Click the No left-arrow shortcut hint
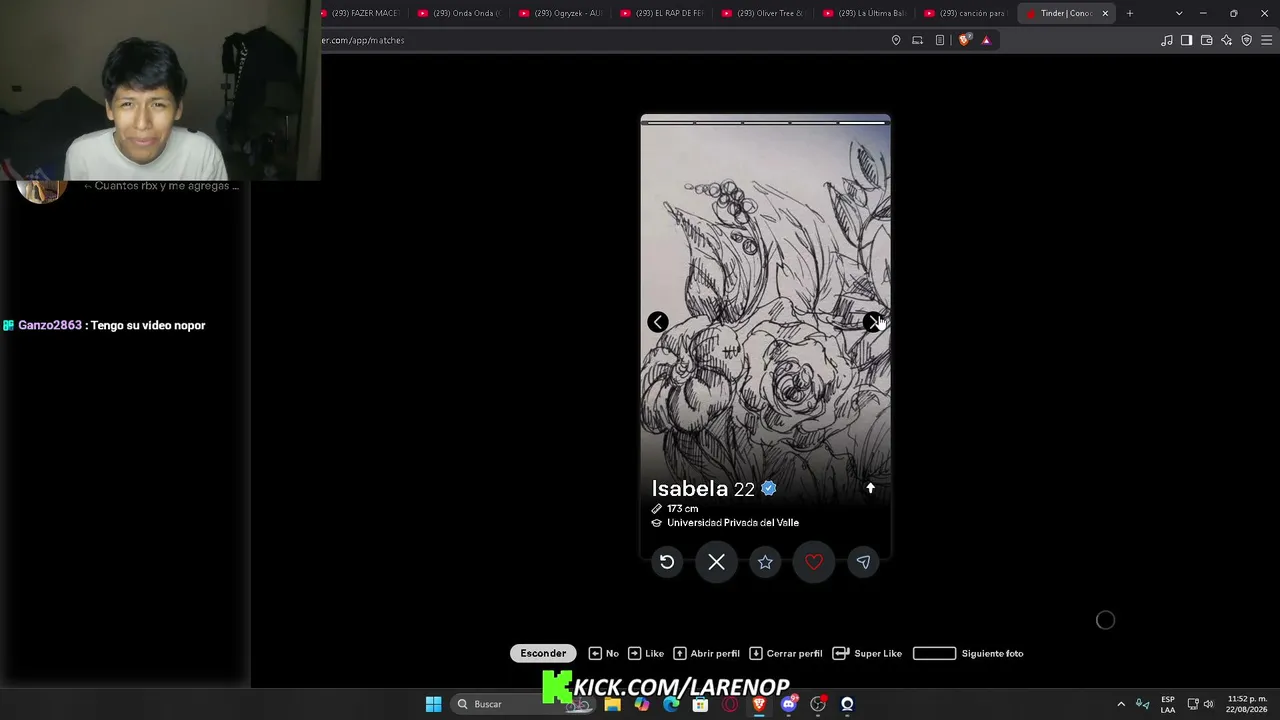This screenshot has width=1280, height=720. pyautogui.click(x=604, y=653)
